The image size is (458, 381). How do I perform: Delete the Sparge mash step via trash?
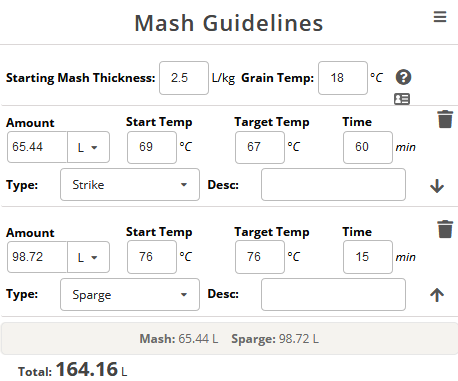click(x=445, y=229)
